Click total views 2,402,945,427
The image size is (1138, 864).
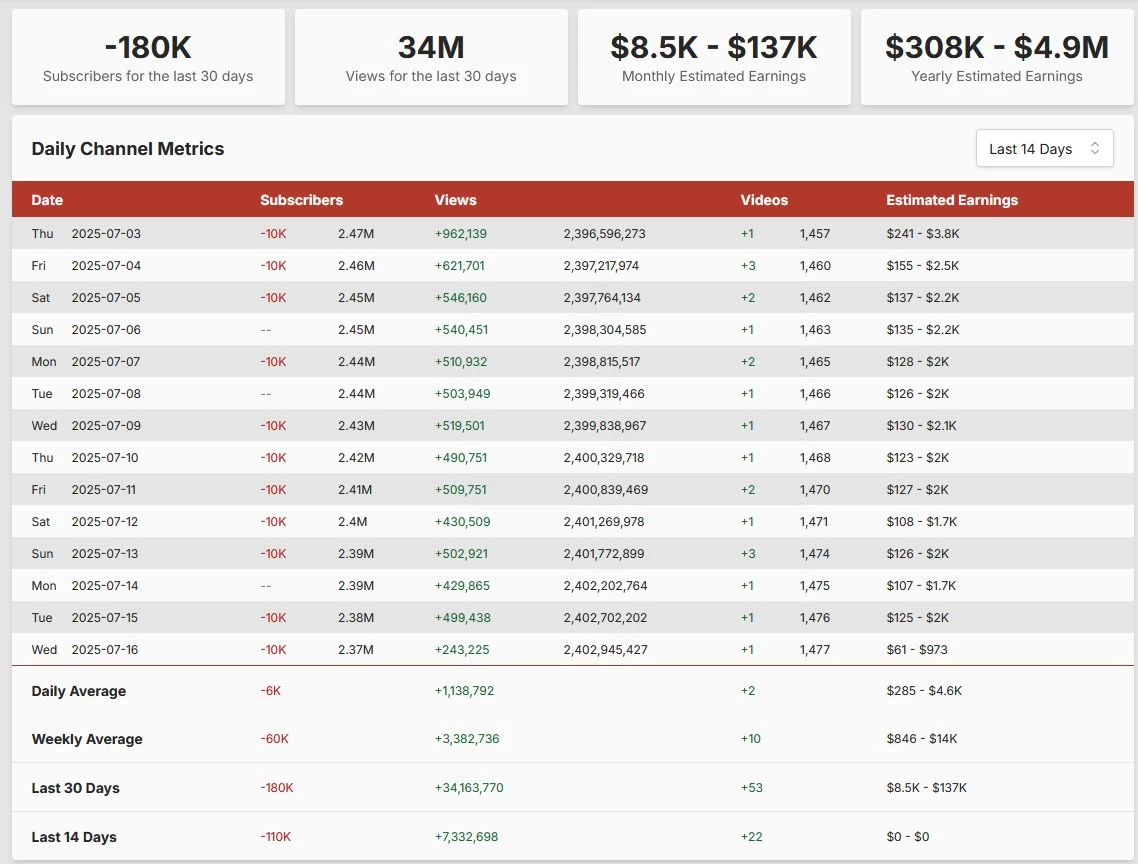(605, 649)
